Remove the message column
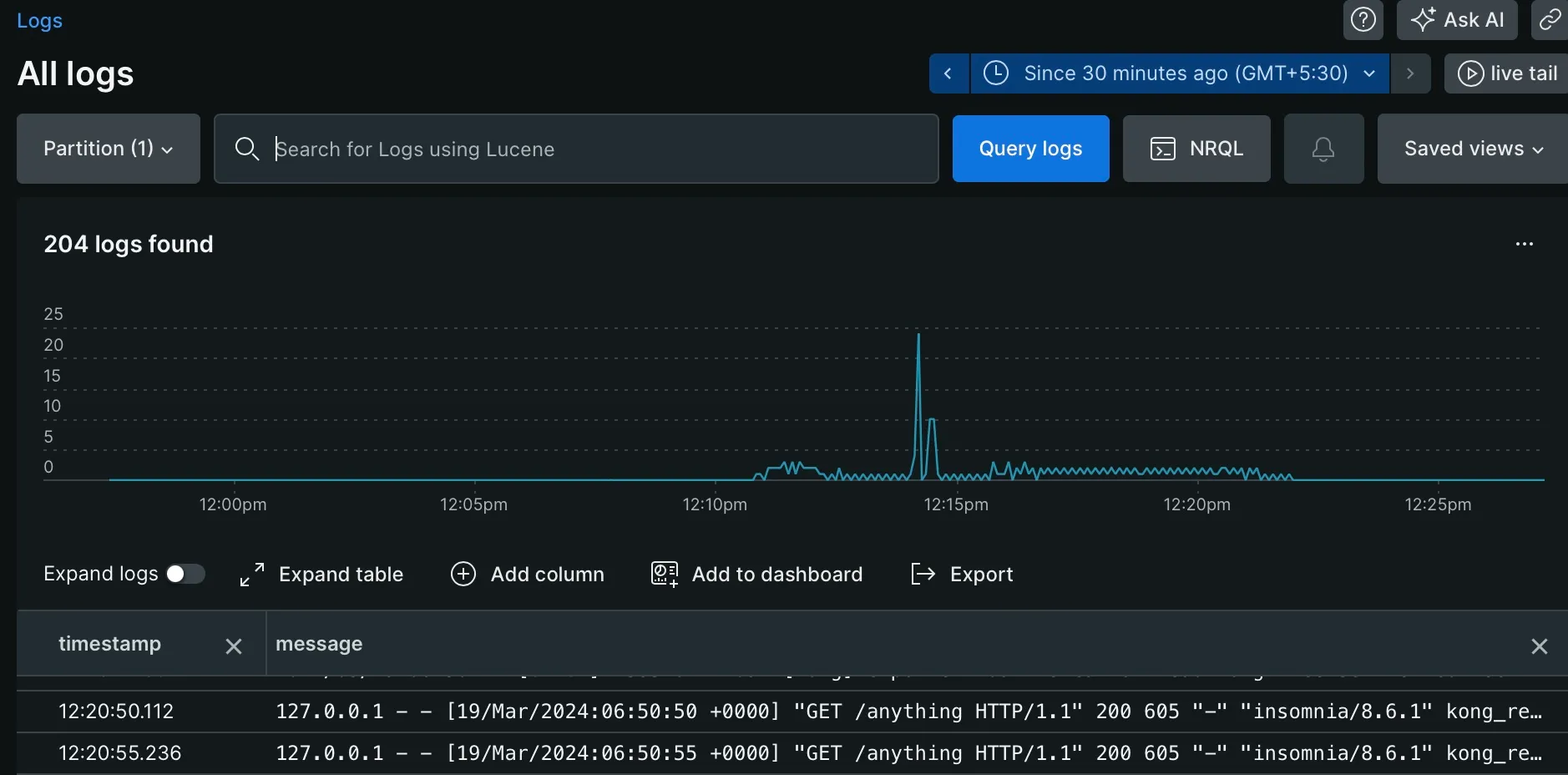This screenshot has width=1568, height=775. click(x=1539, y=646)
